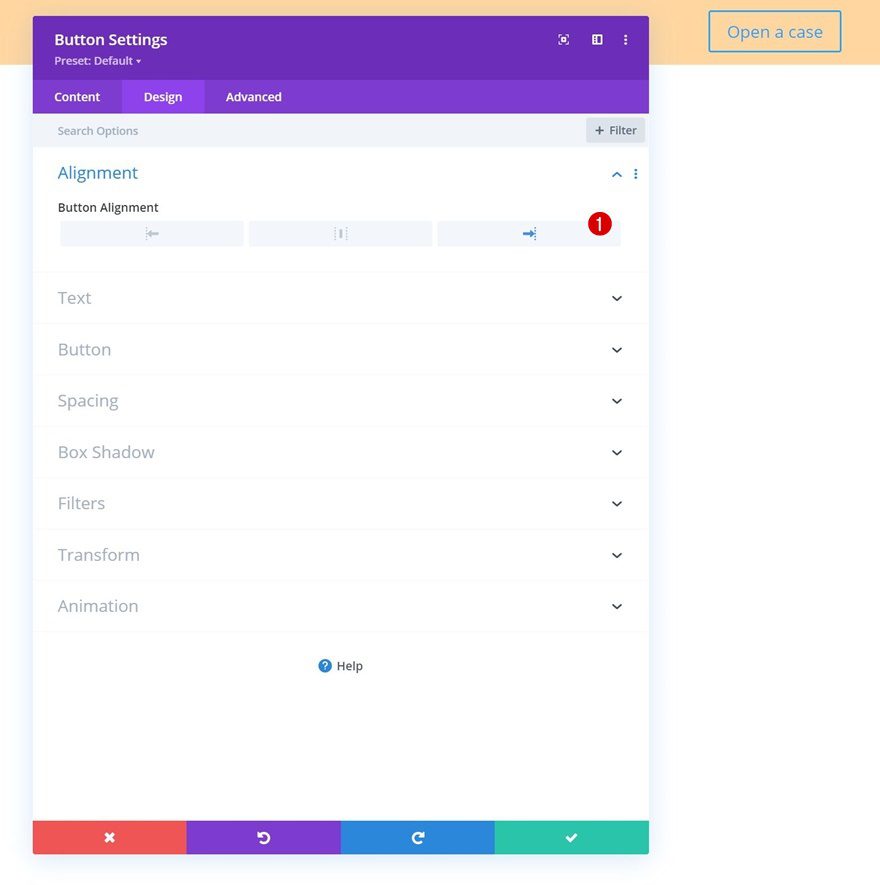This screenshot has height=885, width=880.
Task: Expand the Transform section
Action: (340, 555)
